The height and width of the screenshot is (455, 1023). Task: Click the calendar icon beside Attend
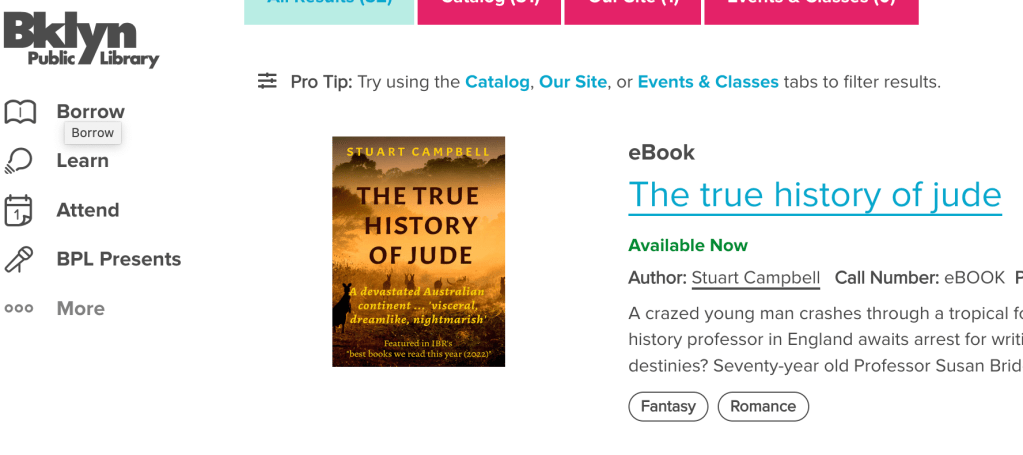tap(19, 210)
